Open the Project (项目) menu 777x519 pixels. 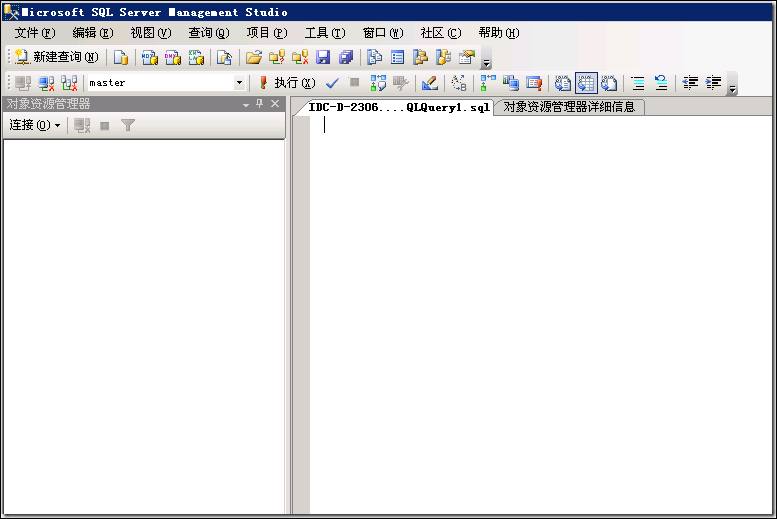click(x=267, y=33)
